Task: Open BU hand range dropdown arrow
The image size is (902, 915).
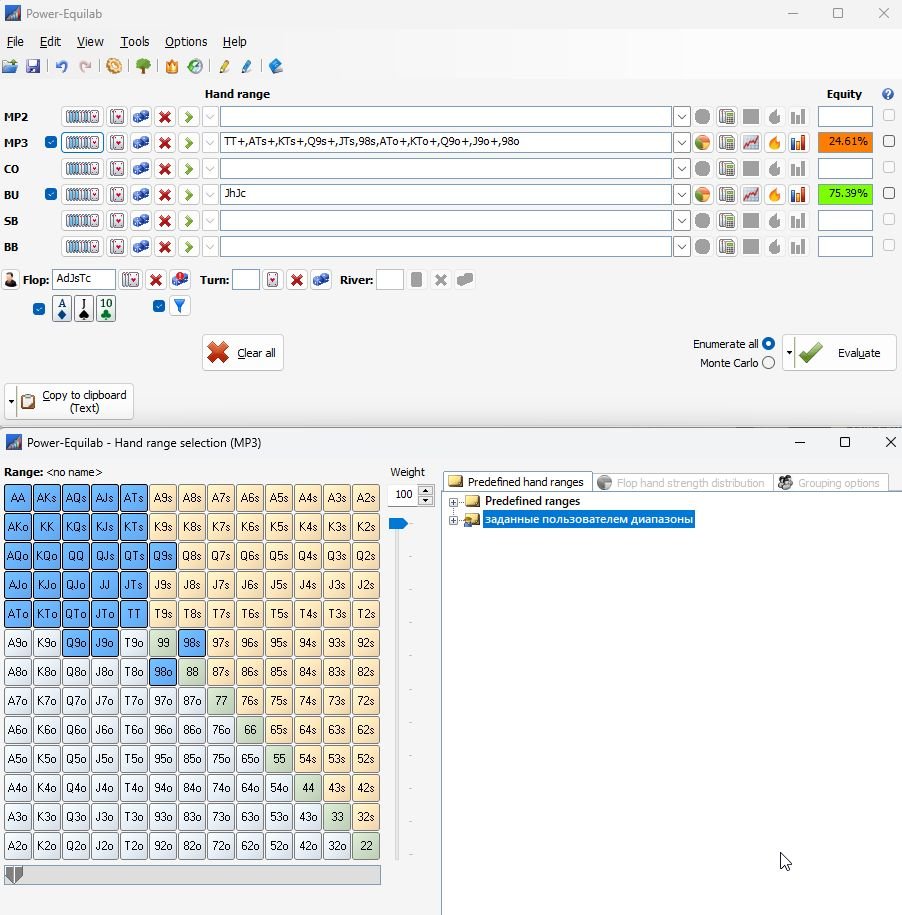Action: (681, 194)
